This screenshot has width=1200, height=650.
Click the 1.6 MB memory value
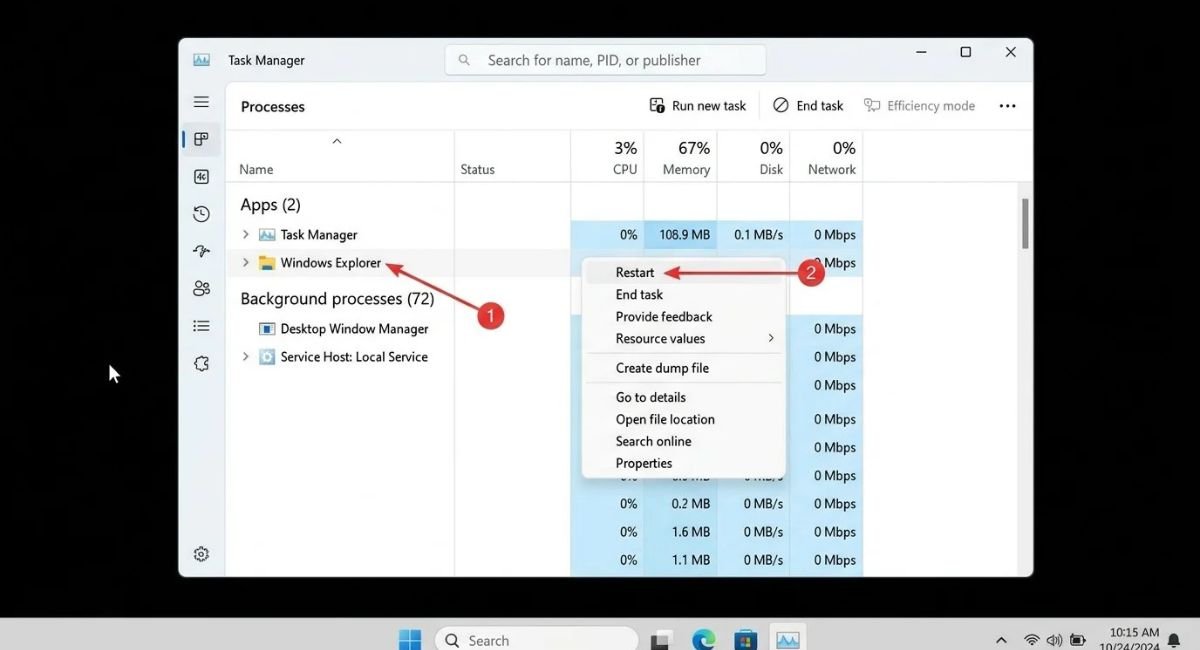click(691, 532)
